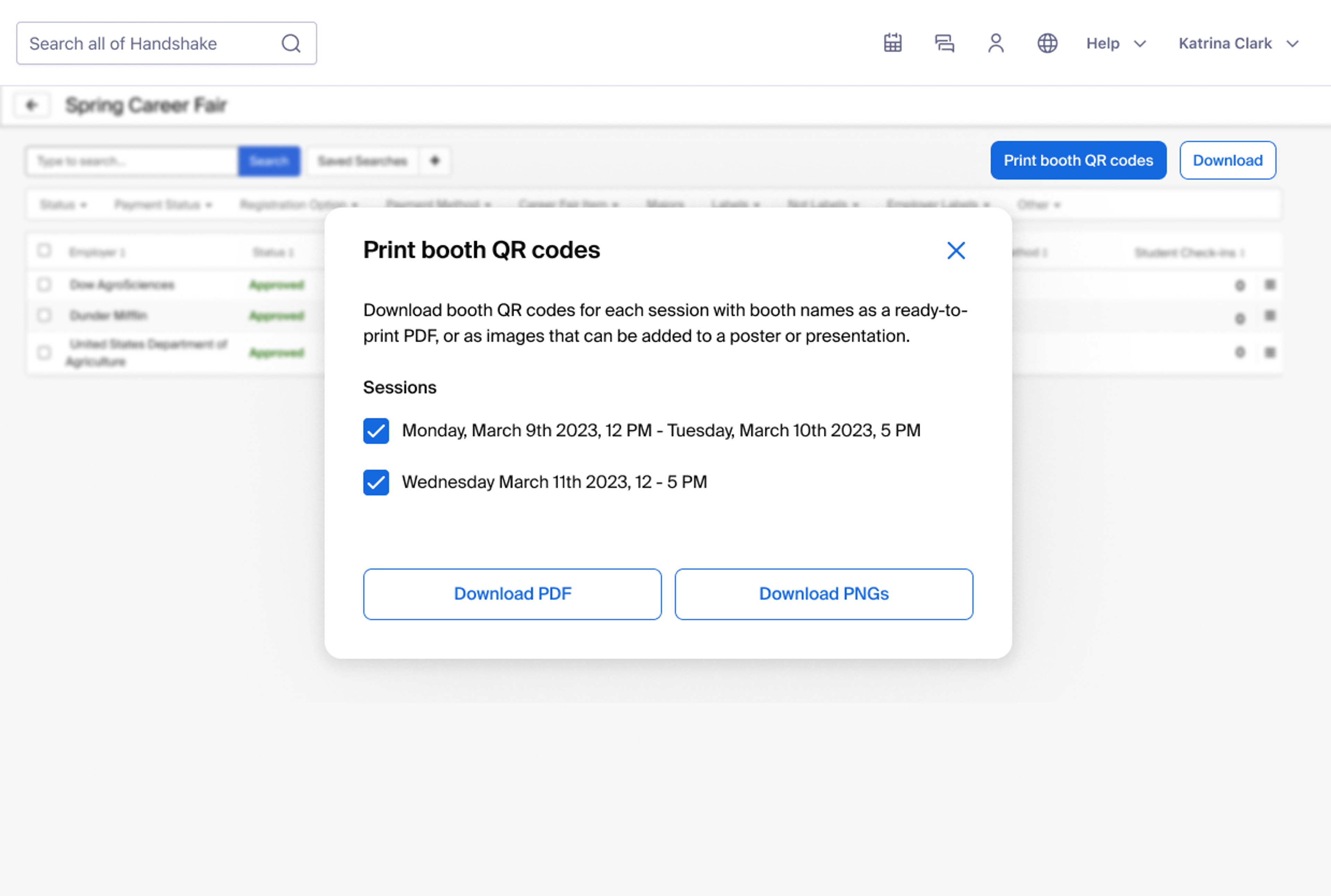Uncheck the Wednesday March 11th session
This screenshot has height=896, width=1331.
point(376,482)
